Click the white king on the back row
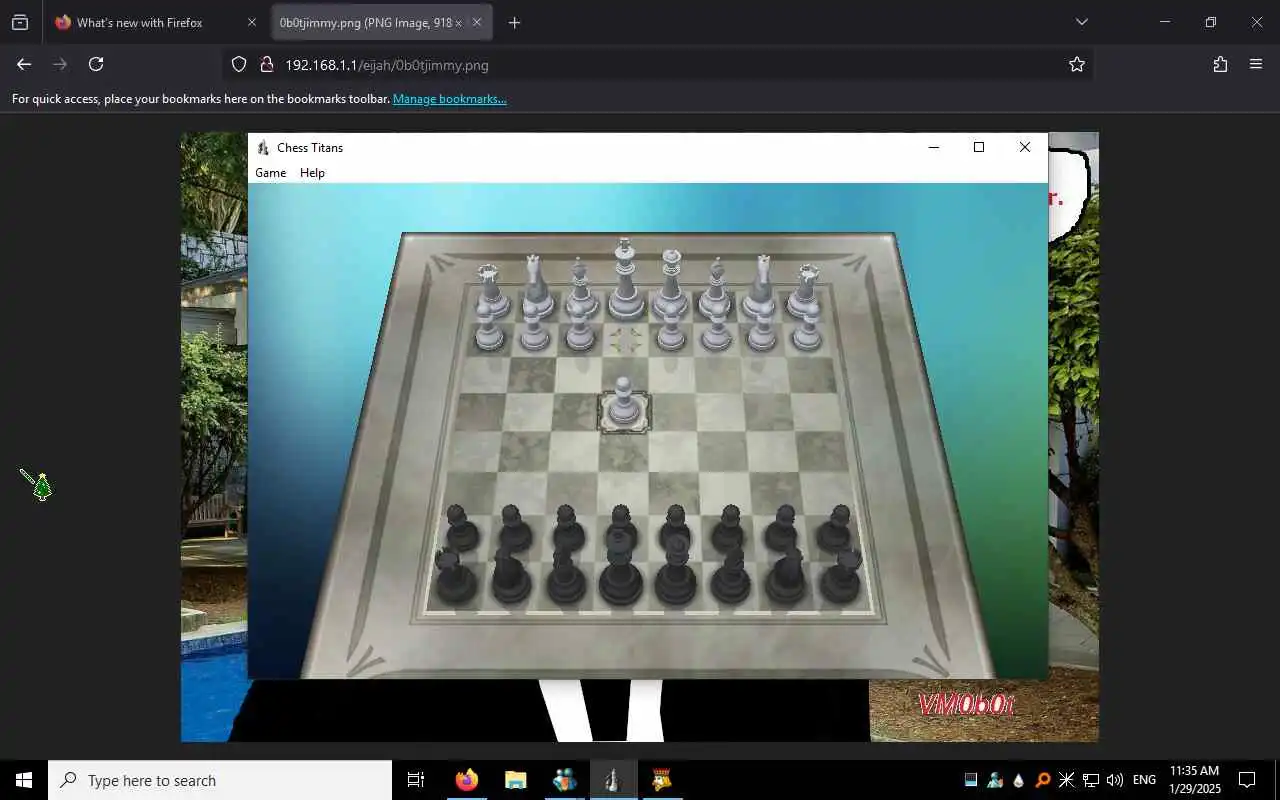This screenshot has height=800, width=1280. click(625, 278)
